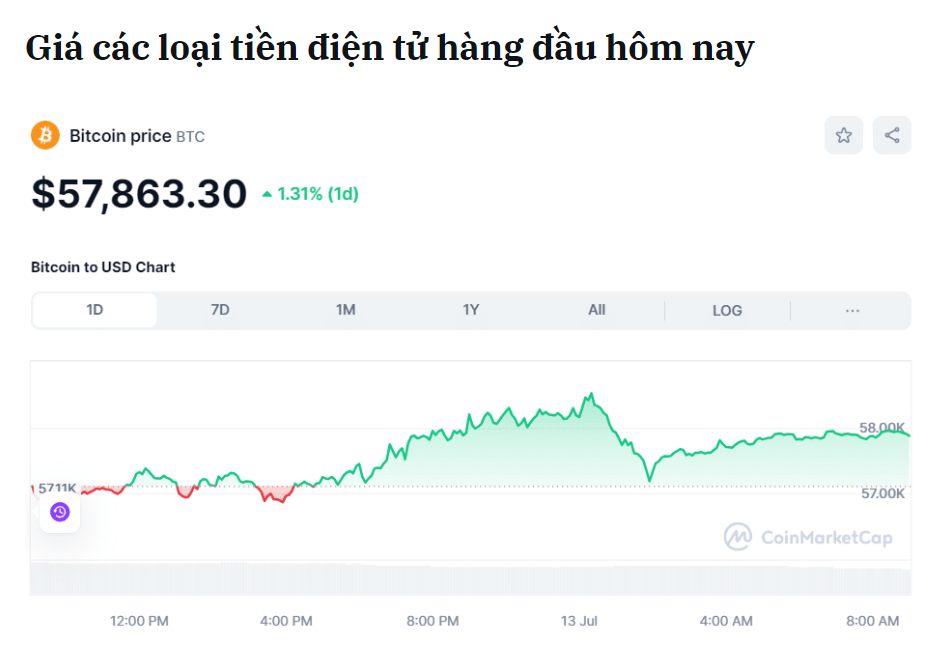Viewport: 933px width, 650px height.
Task: Click the BTC ticker symbol label
Action: 190,137
